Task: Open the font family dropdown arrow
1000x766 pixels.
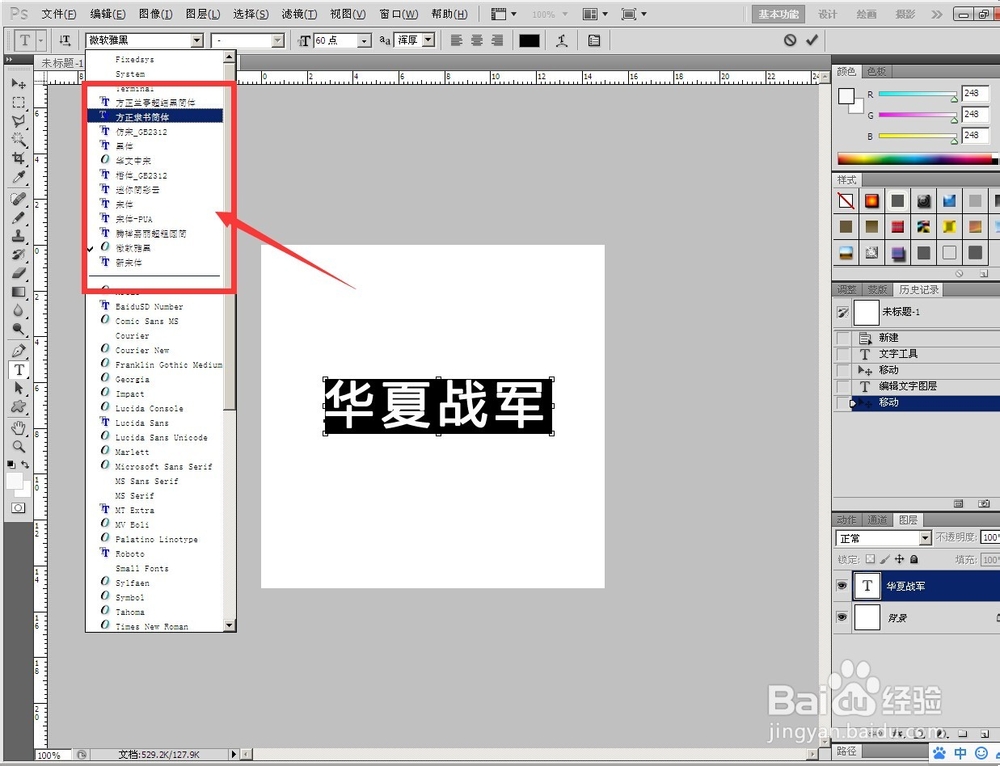Action: click(x=197, y=40)
